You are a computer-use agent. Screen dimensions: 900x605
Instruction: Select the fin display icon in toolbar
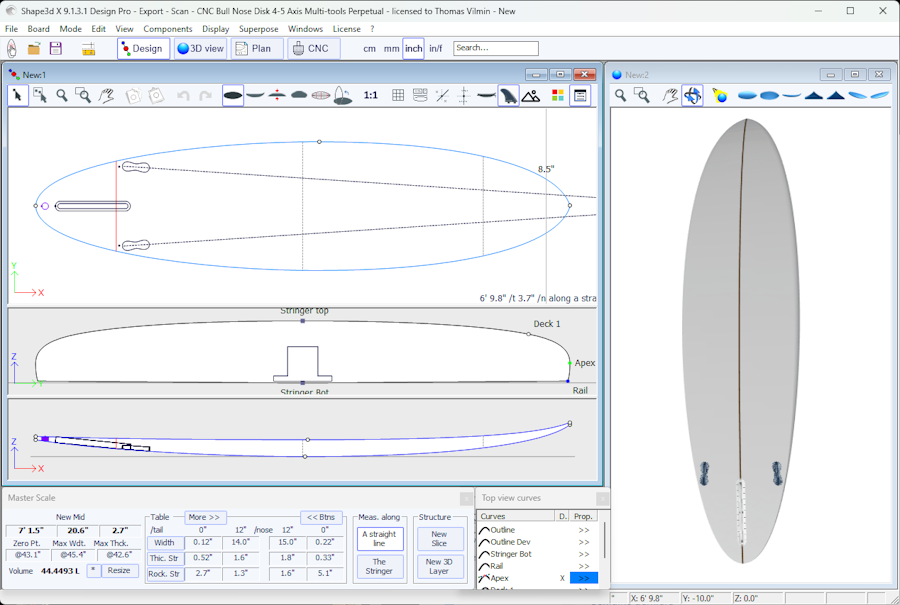pyautogui.click(x=509, y=96)
